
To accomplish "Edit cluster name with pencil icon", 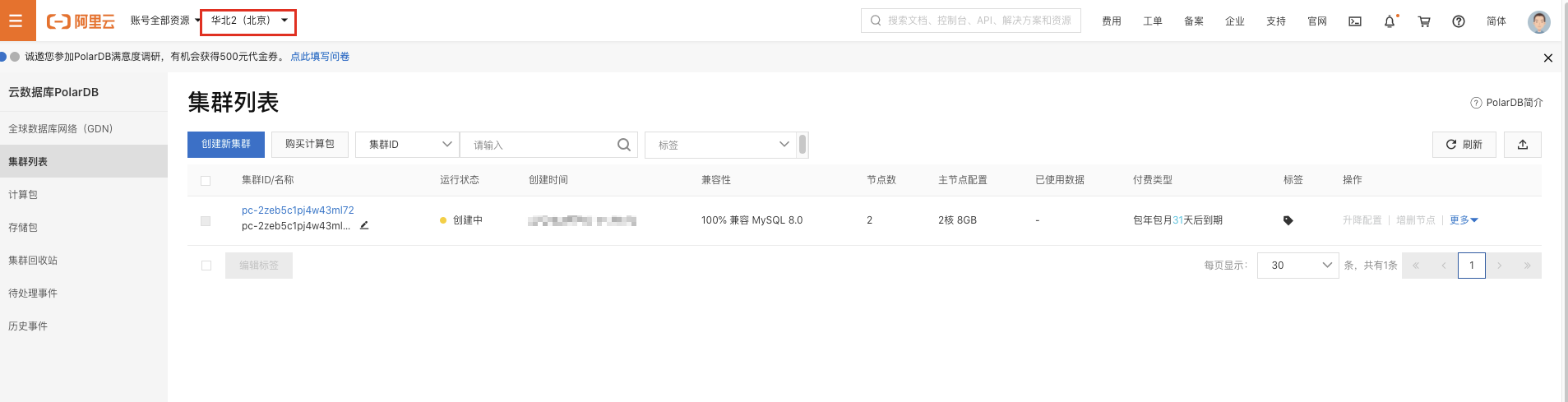I will [364, 225].
